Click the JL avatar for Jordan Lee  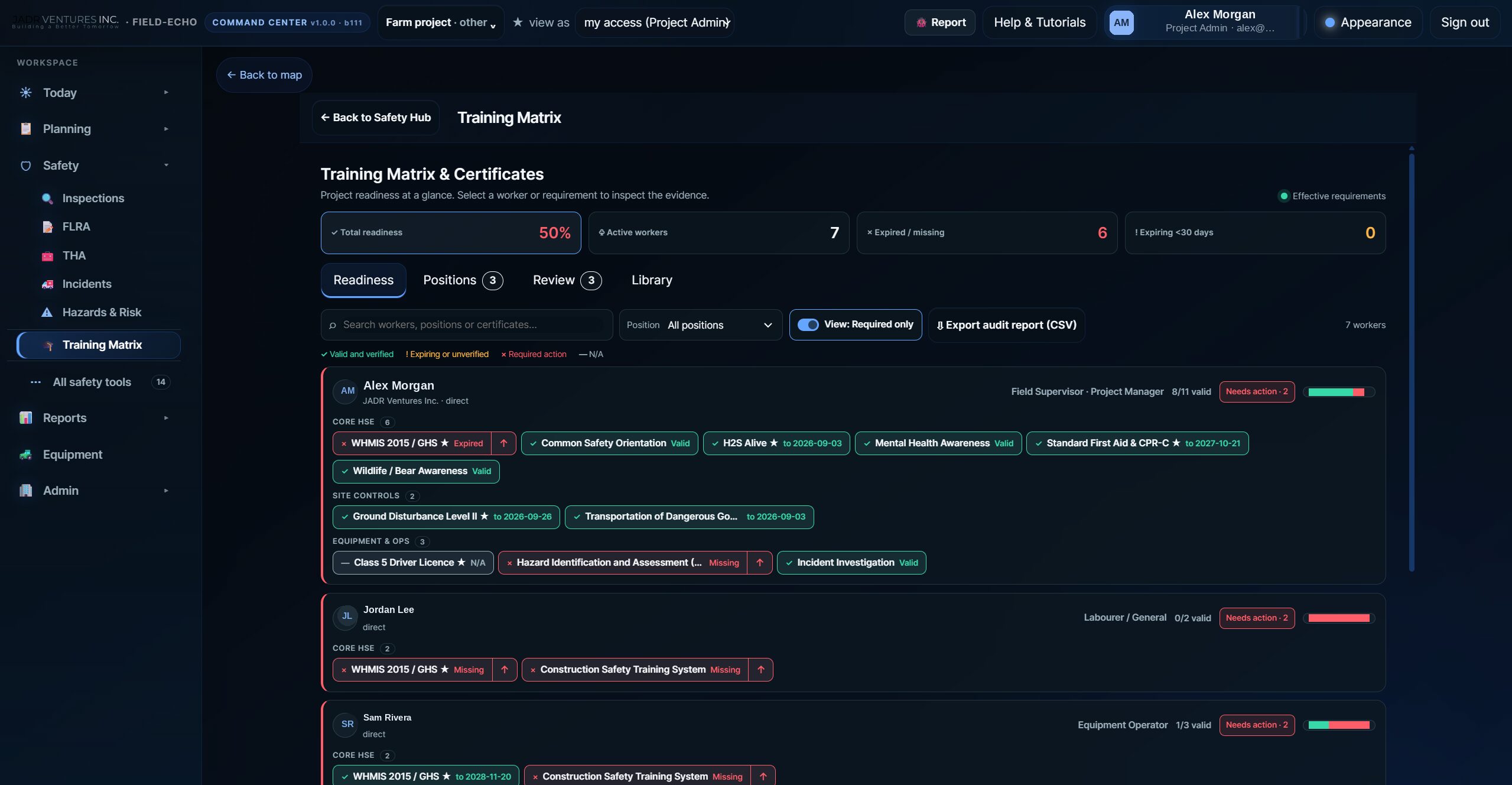(346, 617)
